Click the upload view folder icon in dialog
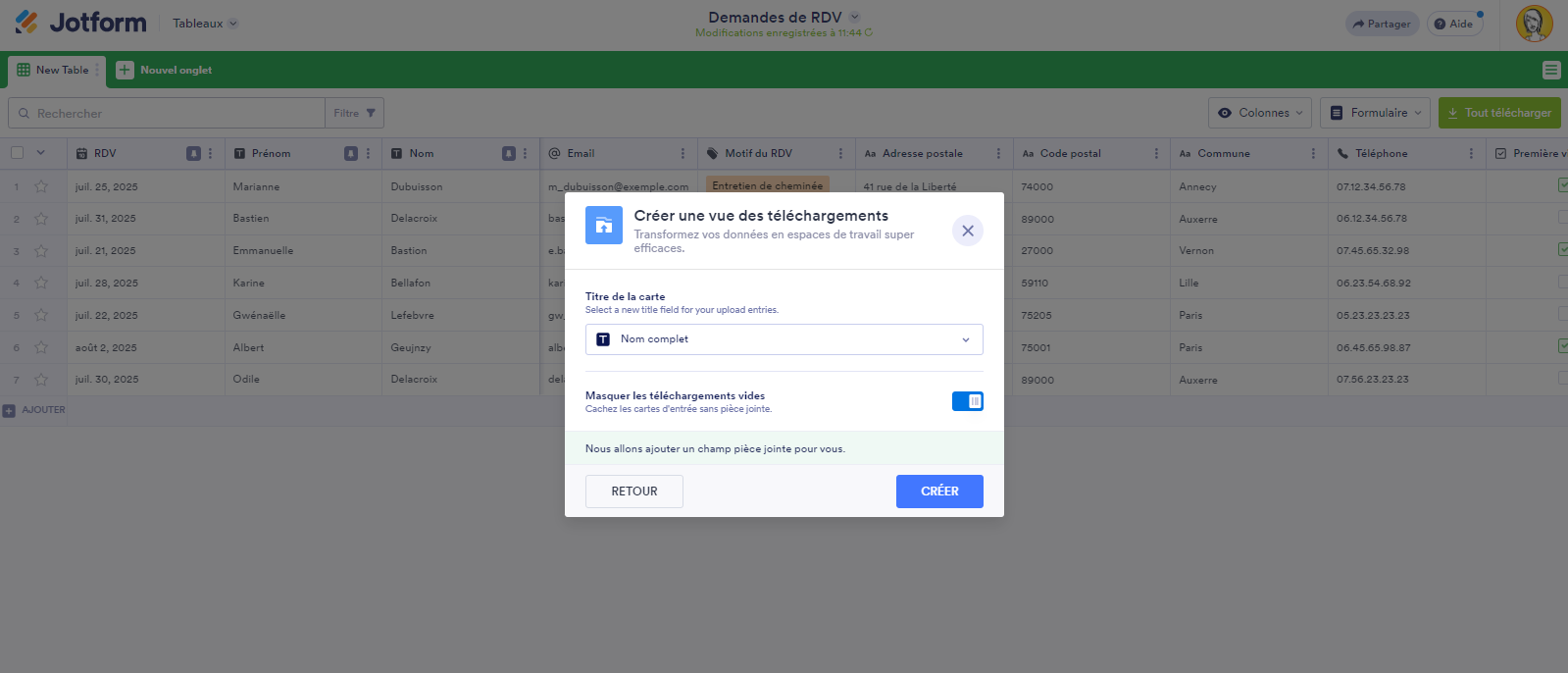The height and width of the screenshot is (673, 1568). click(x=604, y=226)
